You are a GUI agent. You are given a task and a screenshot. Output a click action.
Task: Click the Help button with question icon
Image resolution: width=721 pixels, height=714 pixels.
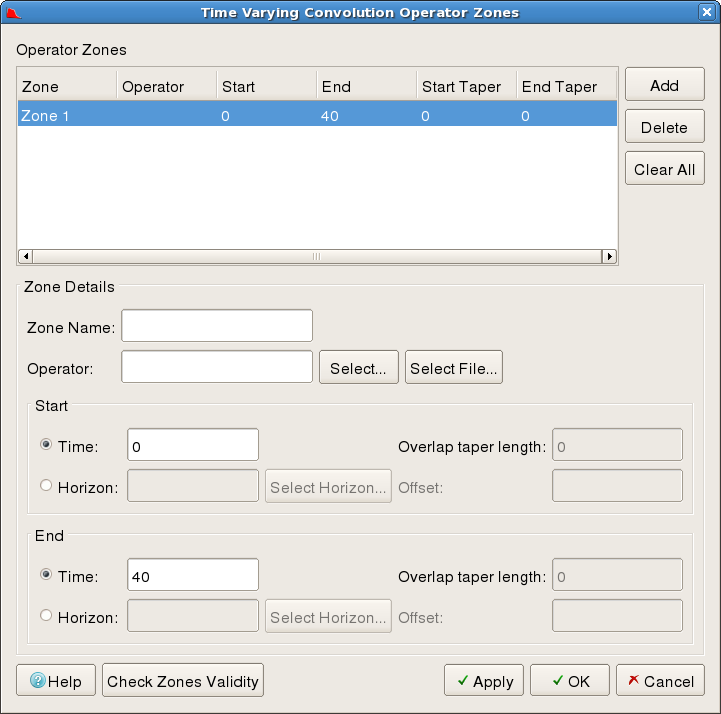pyautogui.click(x=55, y=681)
